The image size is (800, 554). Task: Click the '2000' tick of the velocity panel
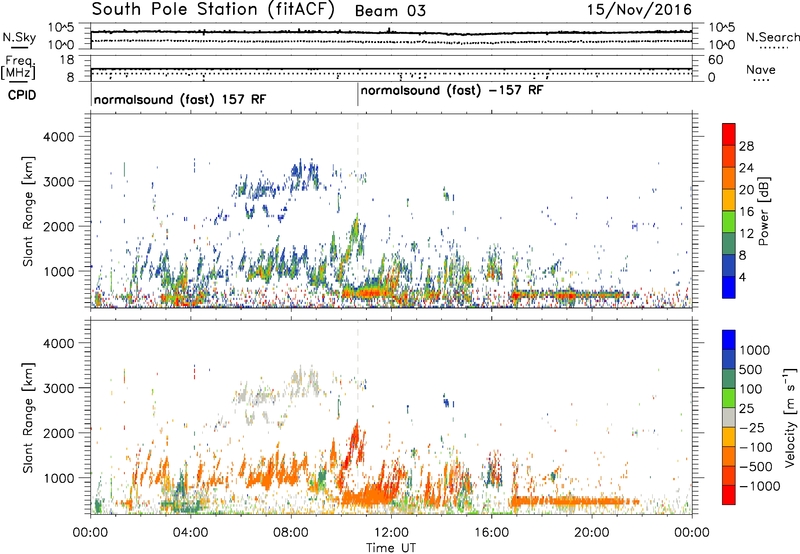tap(58, 433)
